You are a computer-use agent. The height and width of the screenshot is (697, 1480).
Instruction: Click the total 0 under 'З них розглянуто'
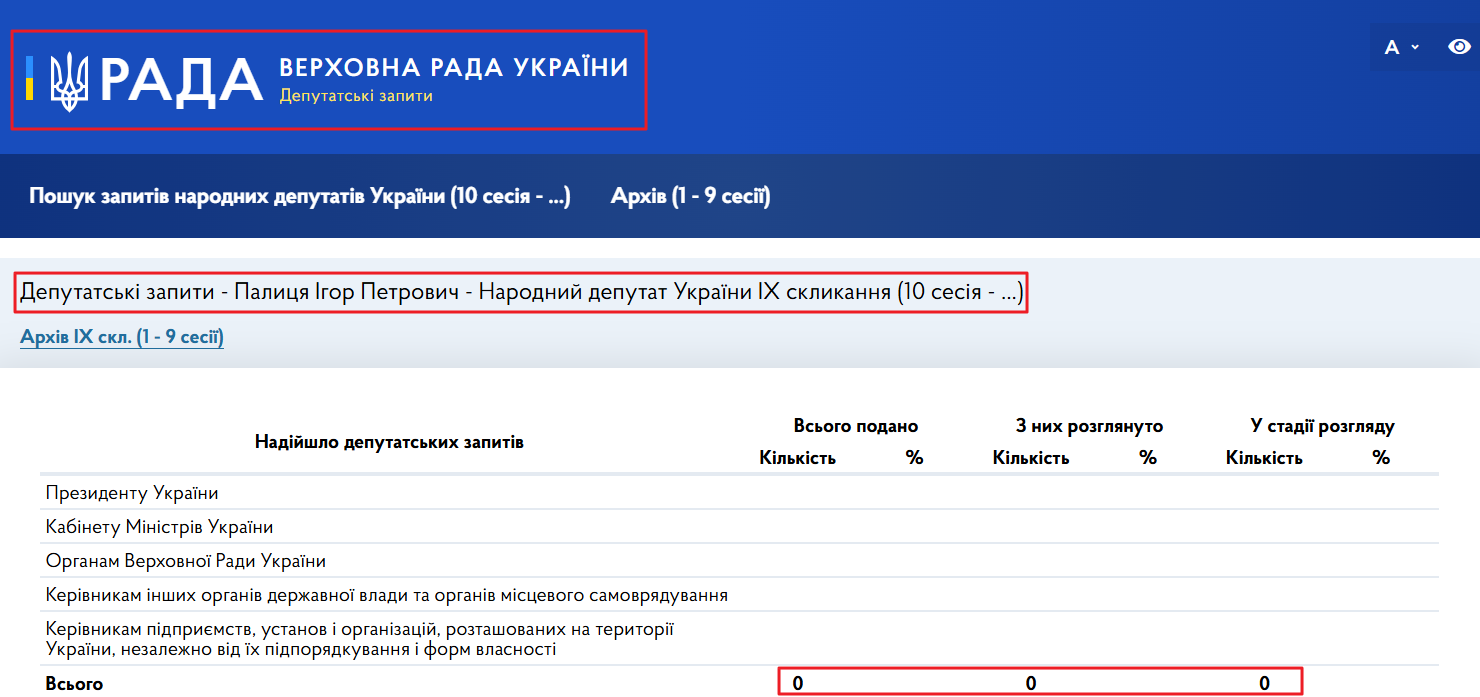[x=1031, y=684]
